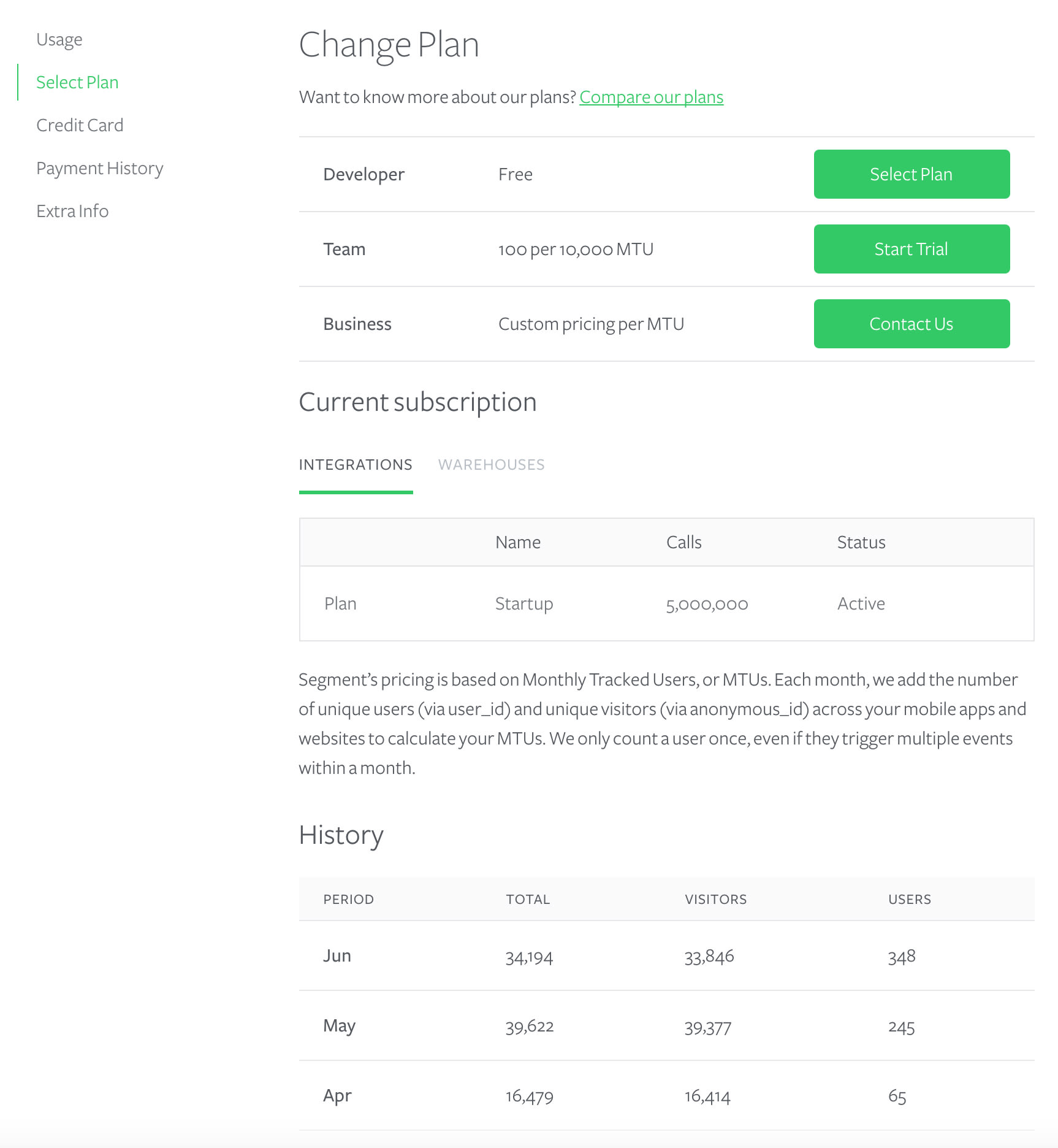Viewport: 1058px width, 1148px height.
Task: Select the Jun history row
Action: (666, 955)
